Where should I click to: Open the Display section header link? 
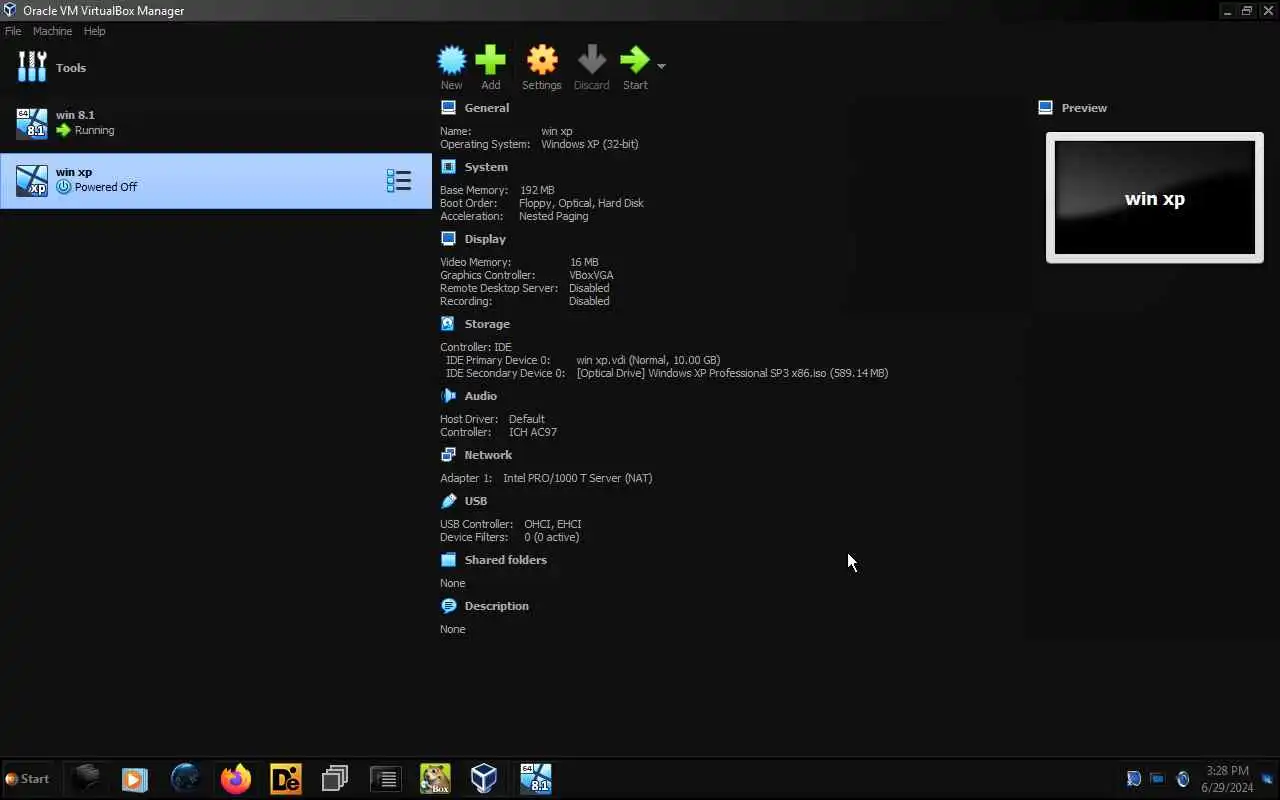point(485,239)
